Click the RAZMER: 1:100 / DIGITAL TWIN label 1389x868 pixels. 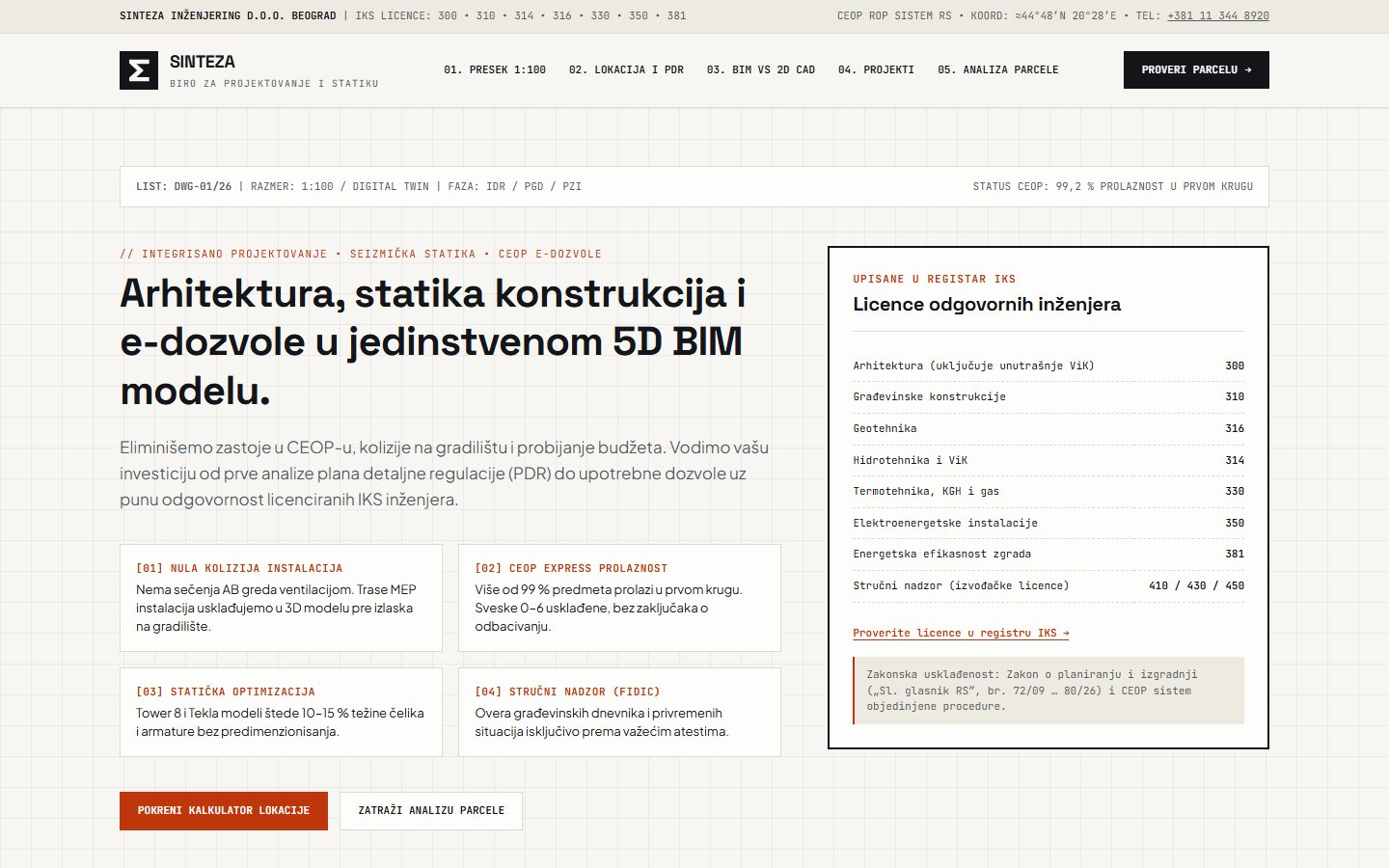click(340, 187)
